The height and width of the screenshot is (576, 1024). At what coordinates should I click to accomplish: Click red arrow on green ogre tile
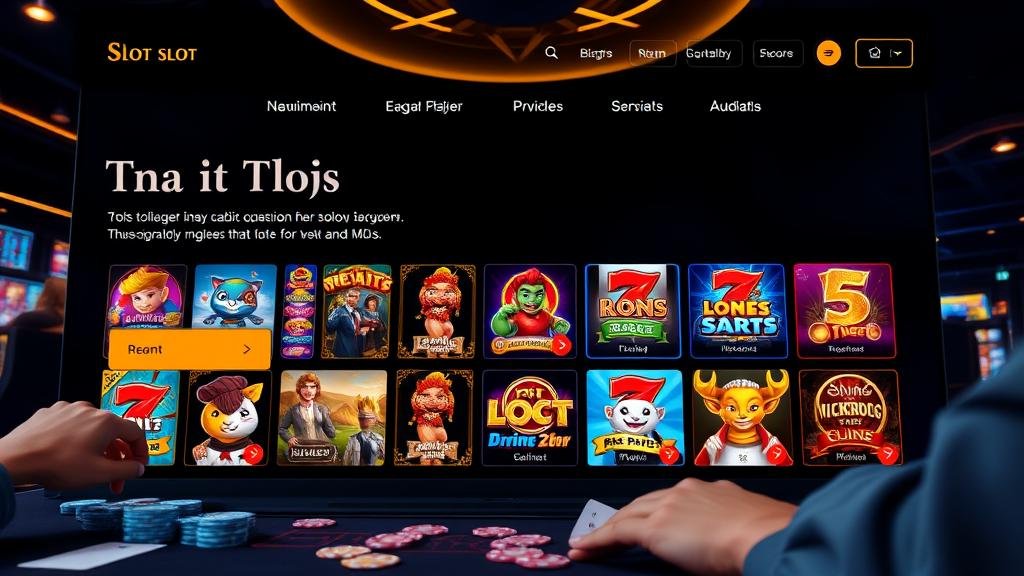pyautogui.click(x=561, y=345)
